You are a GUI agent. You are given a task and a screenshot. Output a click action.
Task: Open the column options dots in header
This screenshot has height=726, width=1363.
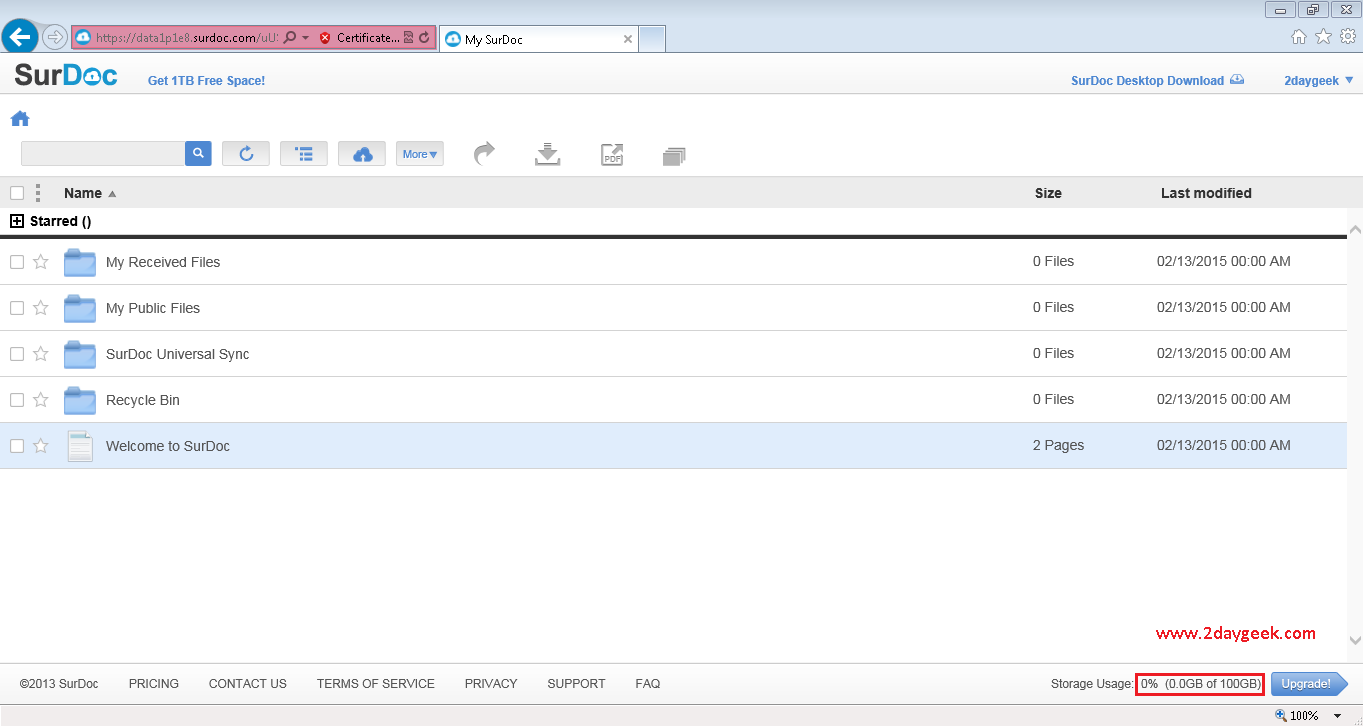pos(38,193)
